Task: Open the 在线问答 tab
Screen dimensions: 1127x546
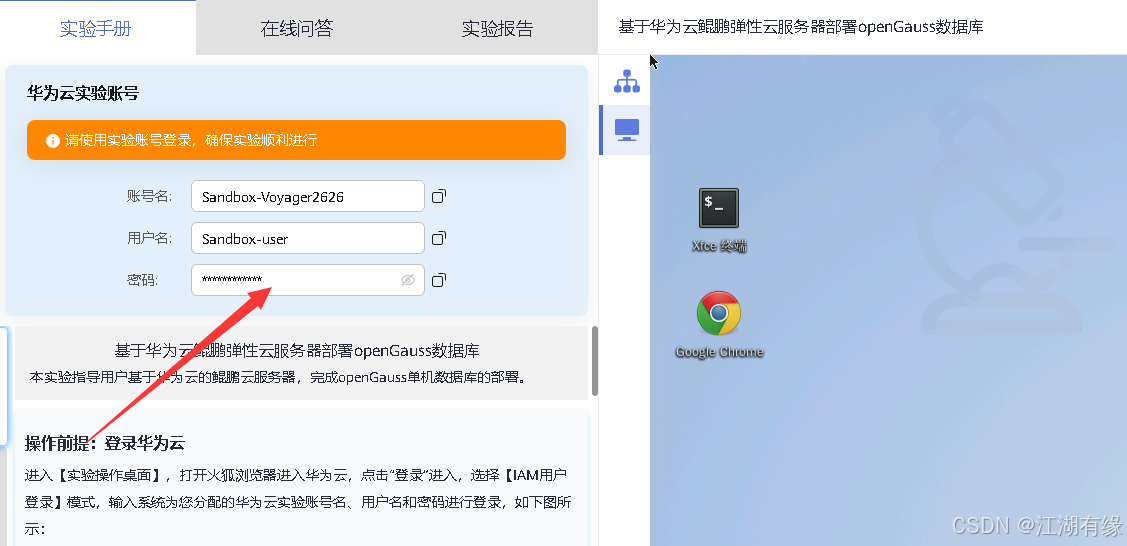Action: (x=297, y=29)
